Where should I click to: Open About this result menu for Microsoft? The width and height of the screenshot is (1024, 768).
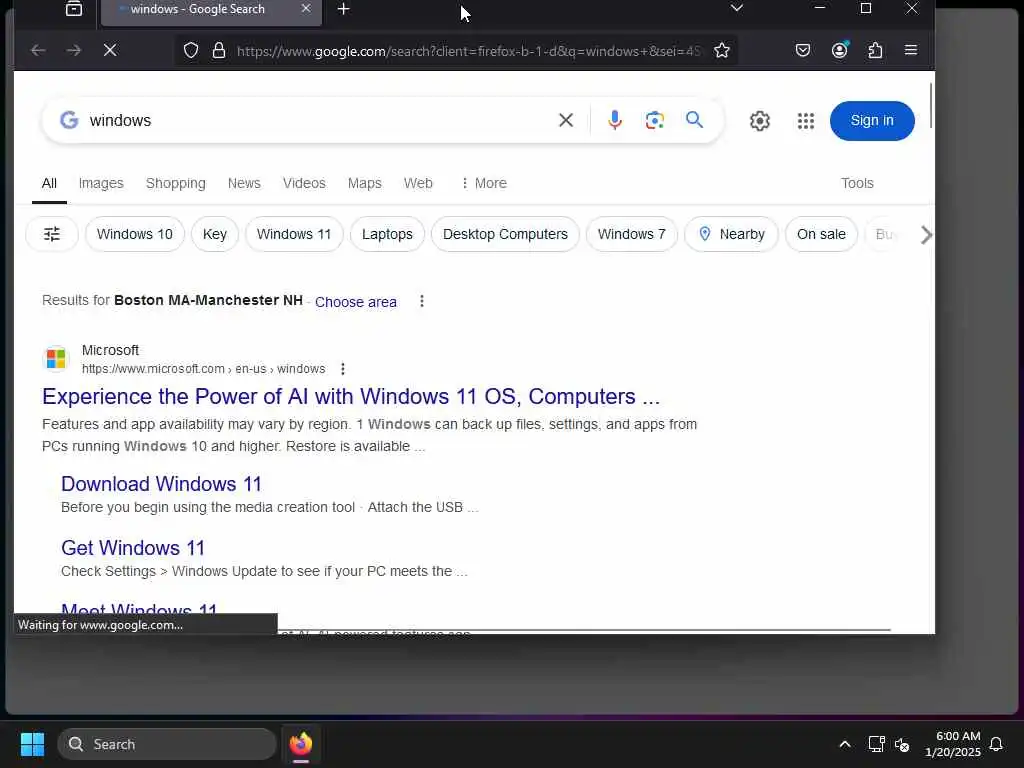coord(343,369)
